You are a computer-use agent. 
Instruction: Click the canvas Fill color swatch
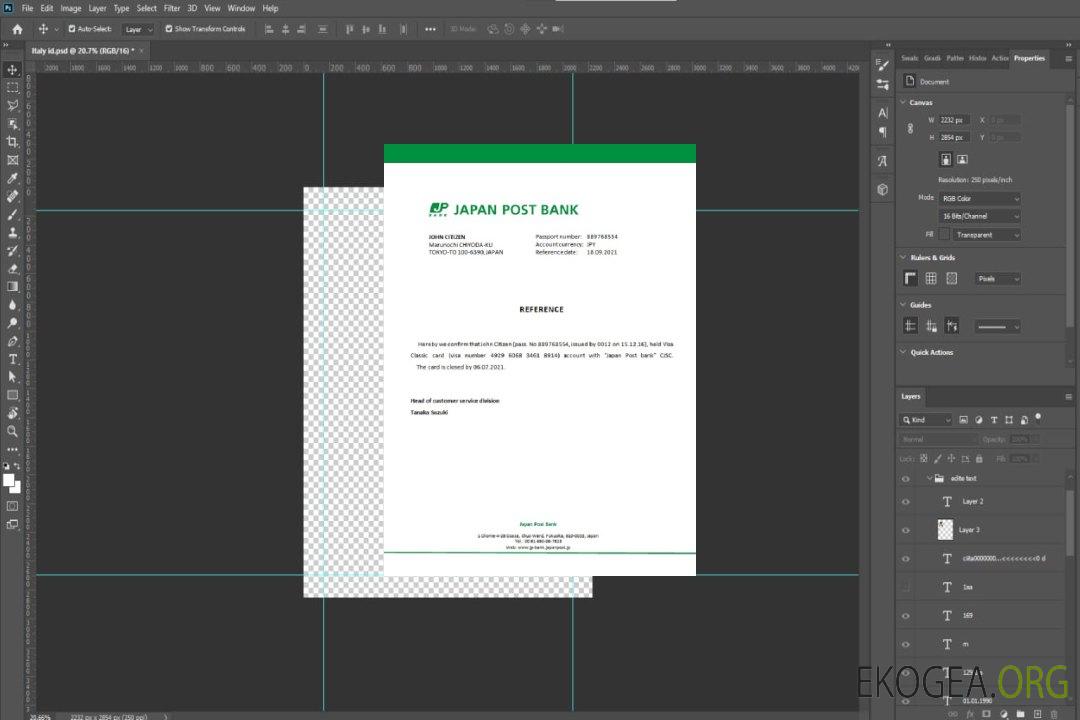pyautogui.click(x=943, y=235)
